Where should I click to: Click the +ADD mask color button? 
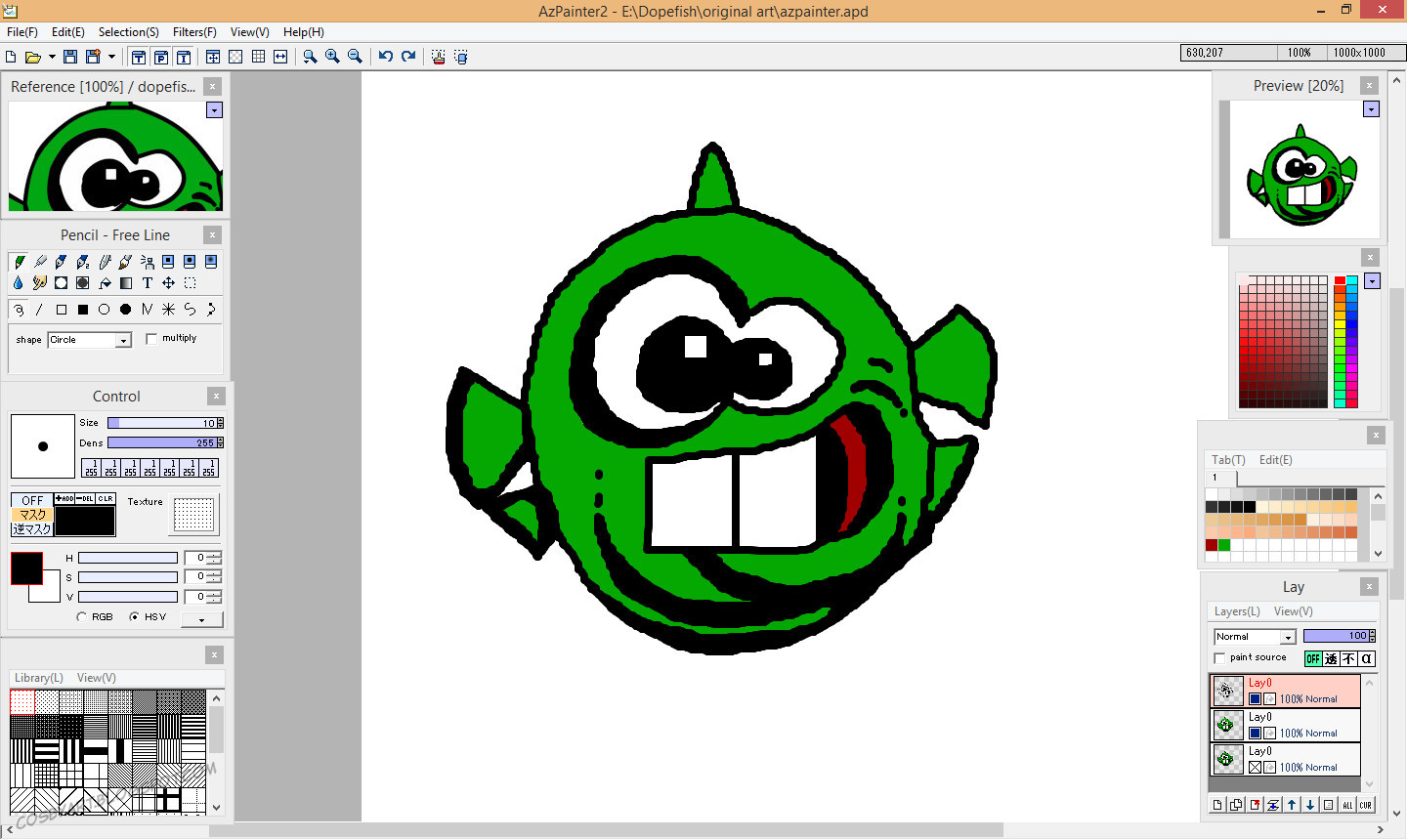(x=64, y=499)
